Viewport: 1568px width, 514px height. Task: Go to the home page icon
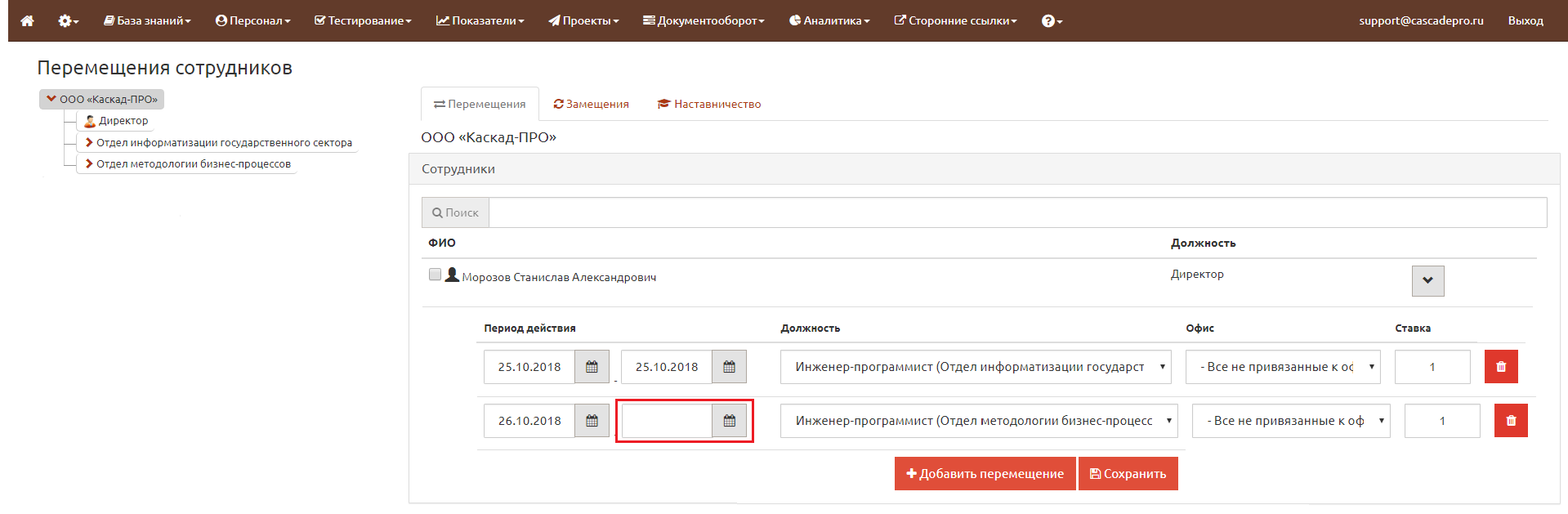coord(27,20)
